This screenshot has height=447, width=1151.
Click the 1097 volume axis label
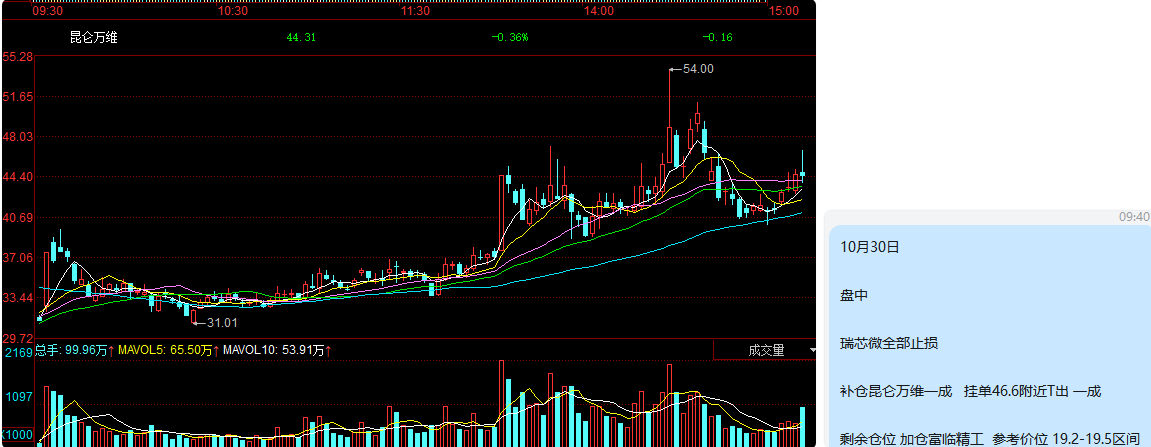(21, 397)
